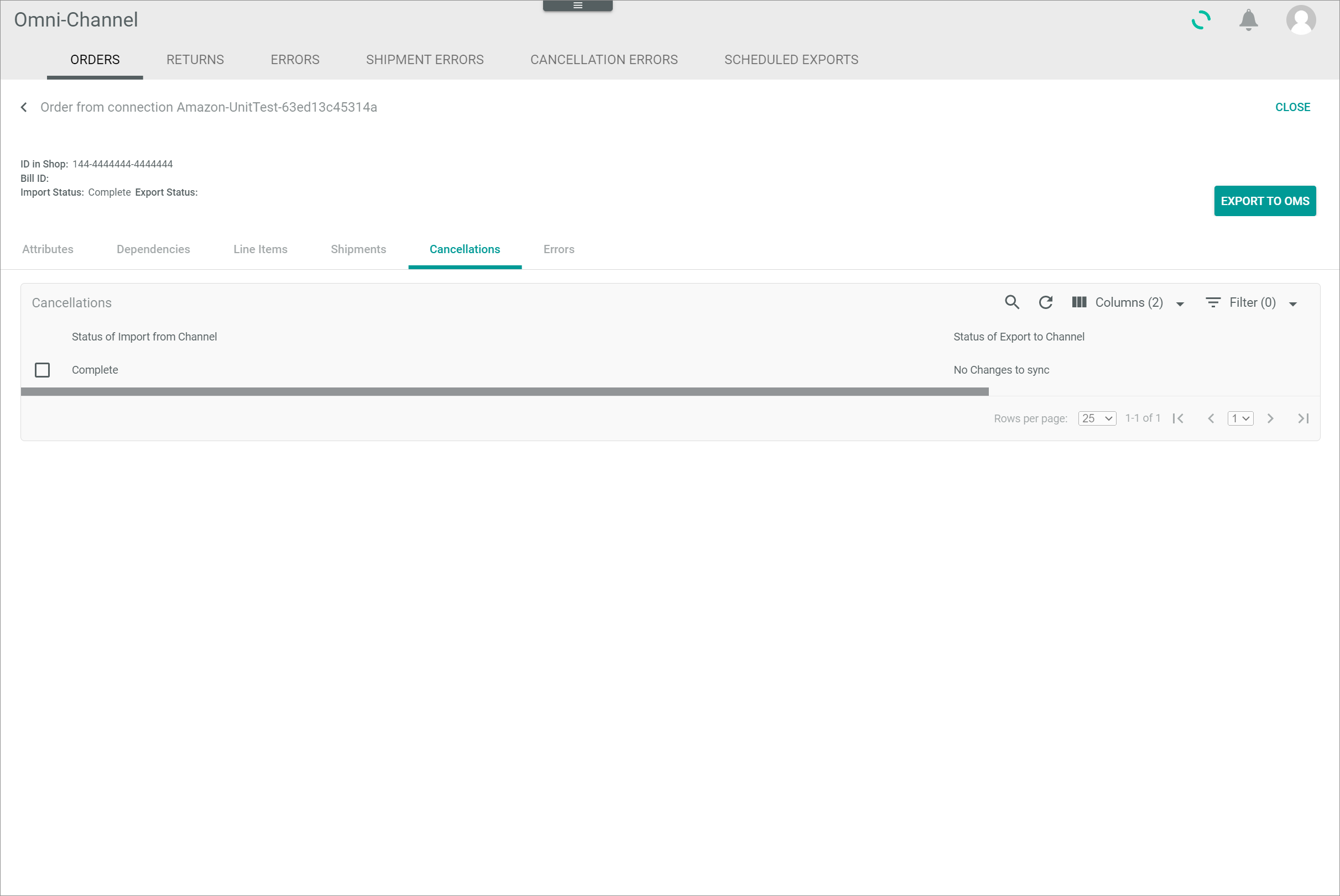Open the CANCELLATION ERRORS tab
The height and width of the screenshot is (896, 1340).
[x=604, y=60]
